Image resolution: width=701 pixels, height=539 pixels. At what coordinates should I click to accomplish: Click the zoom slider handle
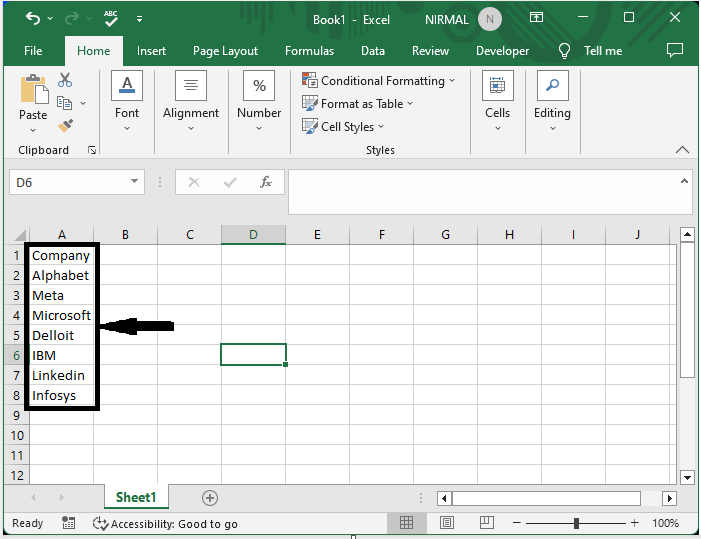tap(576, 522)
